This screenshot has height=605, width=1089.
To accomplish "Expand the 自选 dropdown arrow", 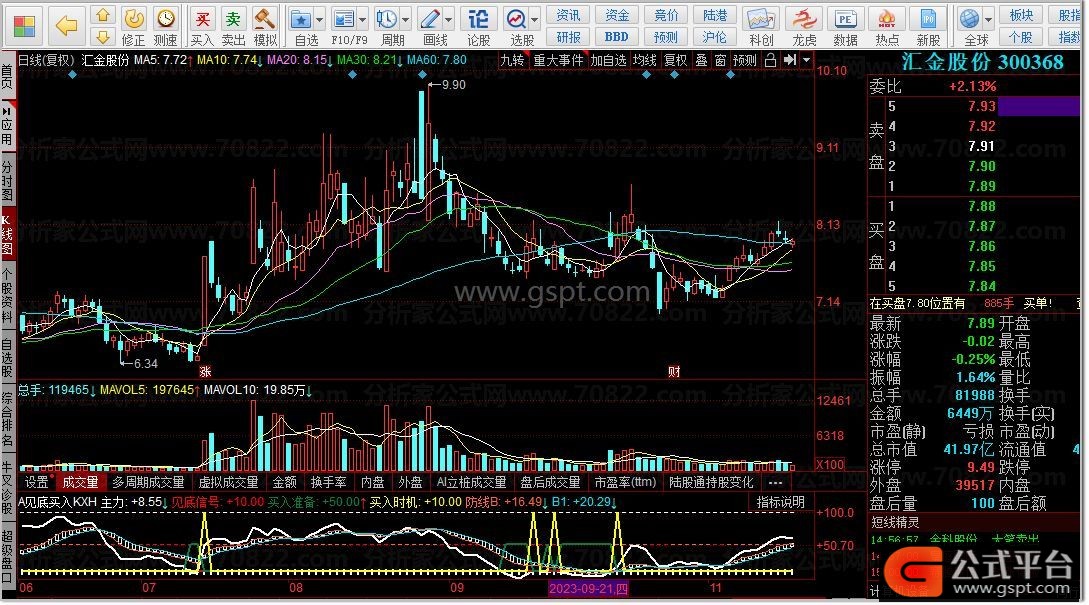I will pos(319,19).
